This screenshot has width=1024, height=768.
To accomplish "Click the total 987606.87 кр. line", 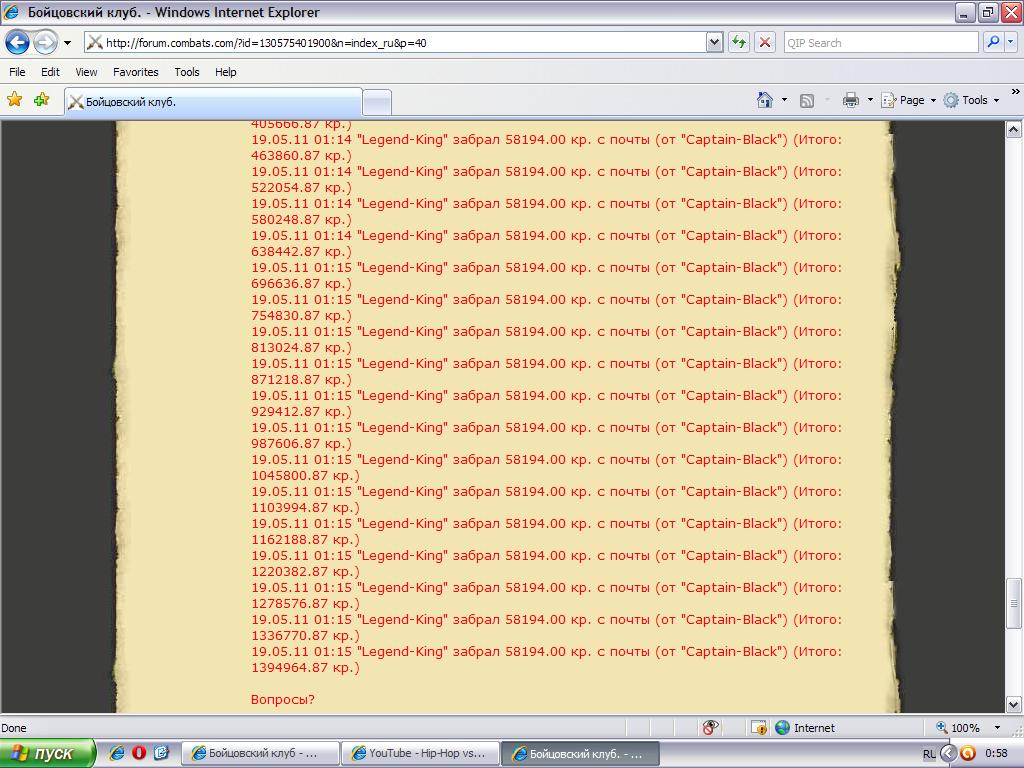I will (301, 443).
